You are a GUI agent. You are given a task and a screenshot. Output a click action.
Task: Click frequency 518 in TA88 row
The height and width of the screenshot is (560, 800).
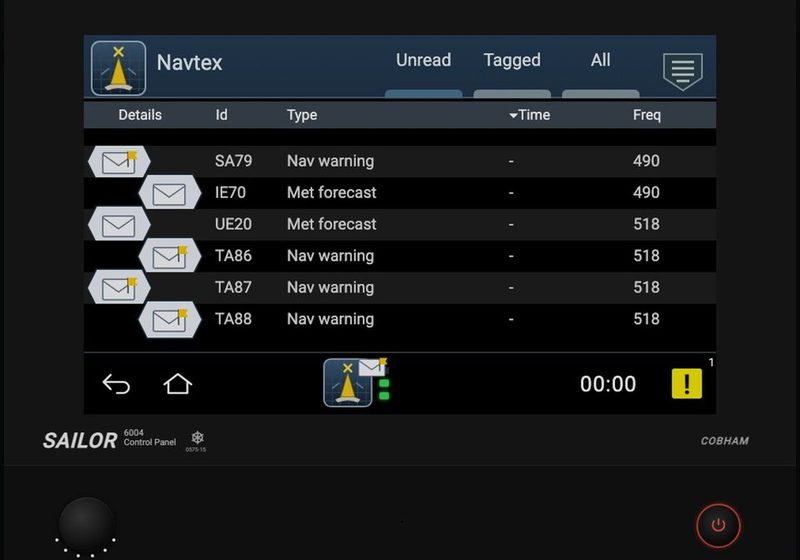coord(646,319)
